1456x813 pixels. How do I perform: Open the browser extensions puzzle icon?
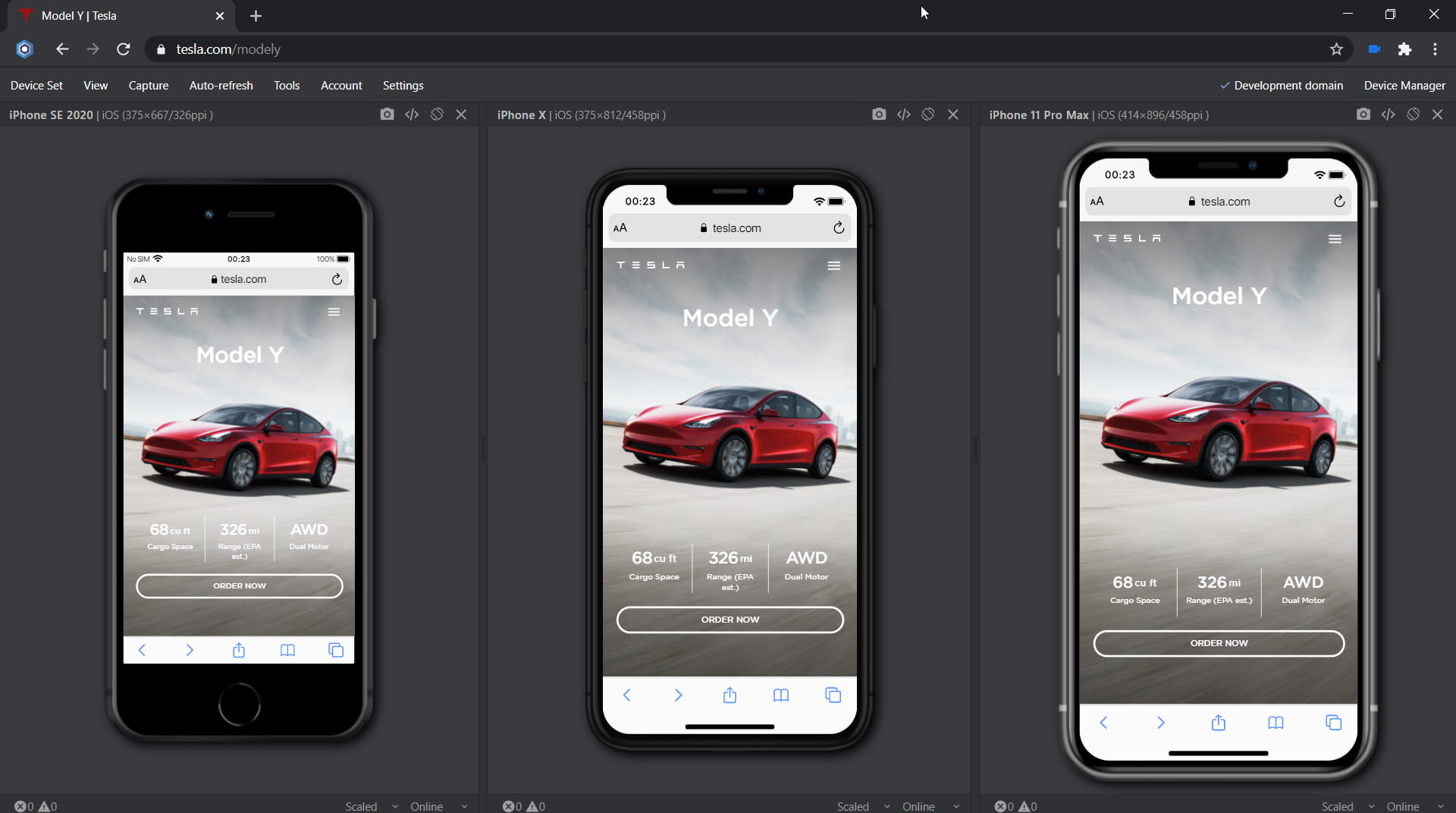(1404, 49)
